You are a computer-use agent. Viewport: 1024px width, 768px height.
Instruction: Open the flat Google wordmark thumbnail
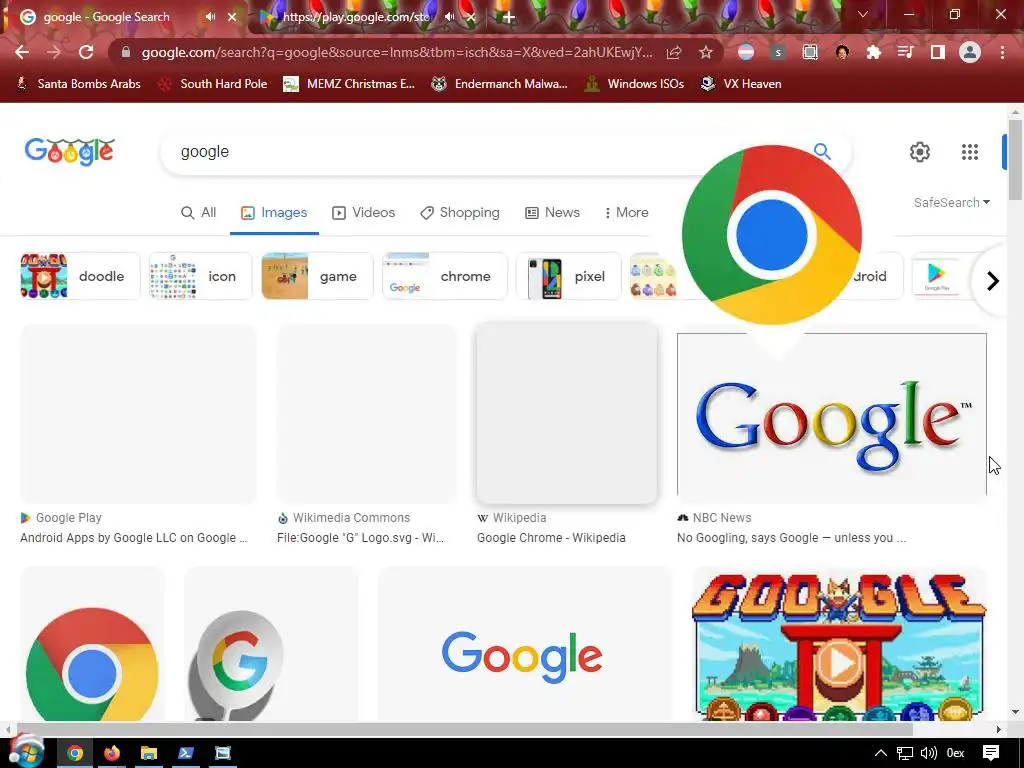click(x=524, y=645)
